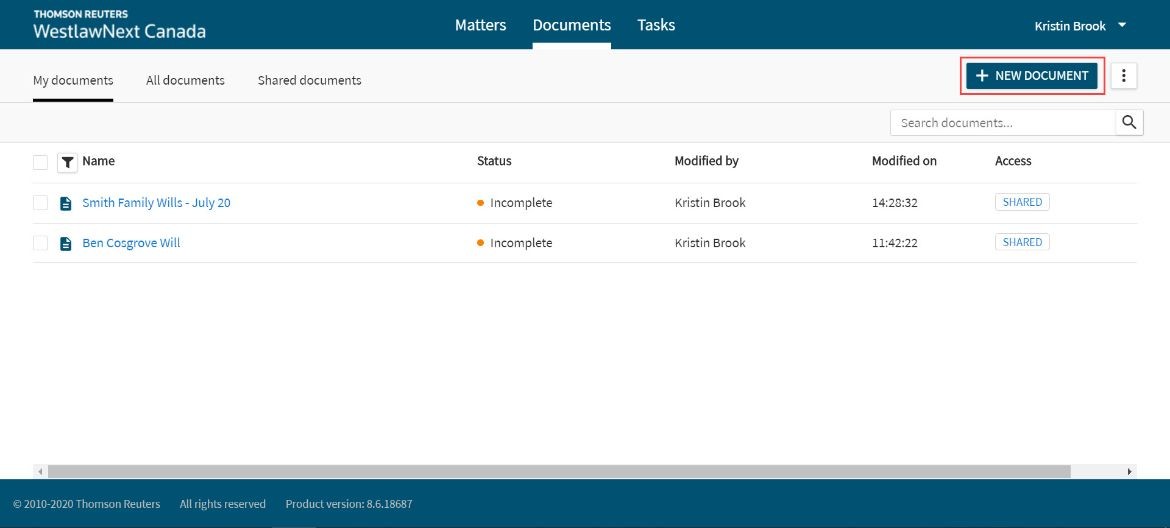Click the filter icon beside Name
This screenshot has width=1170, height=528.
point(67,162)
